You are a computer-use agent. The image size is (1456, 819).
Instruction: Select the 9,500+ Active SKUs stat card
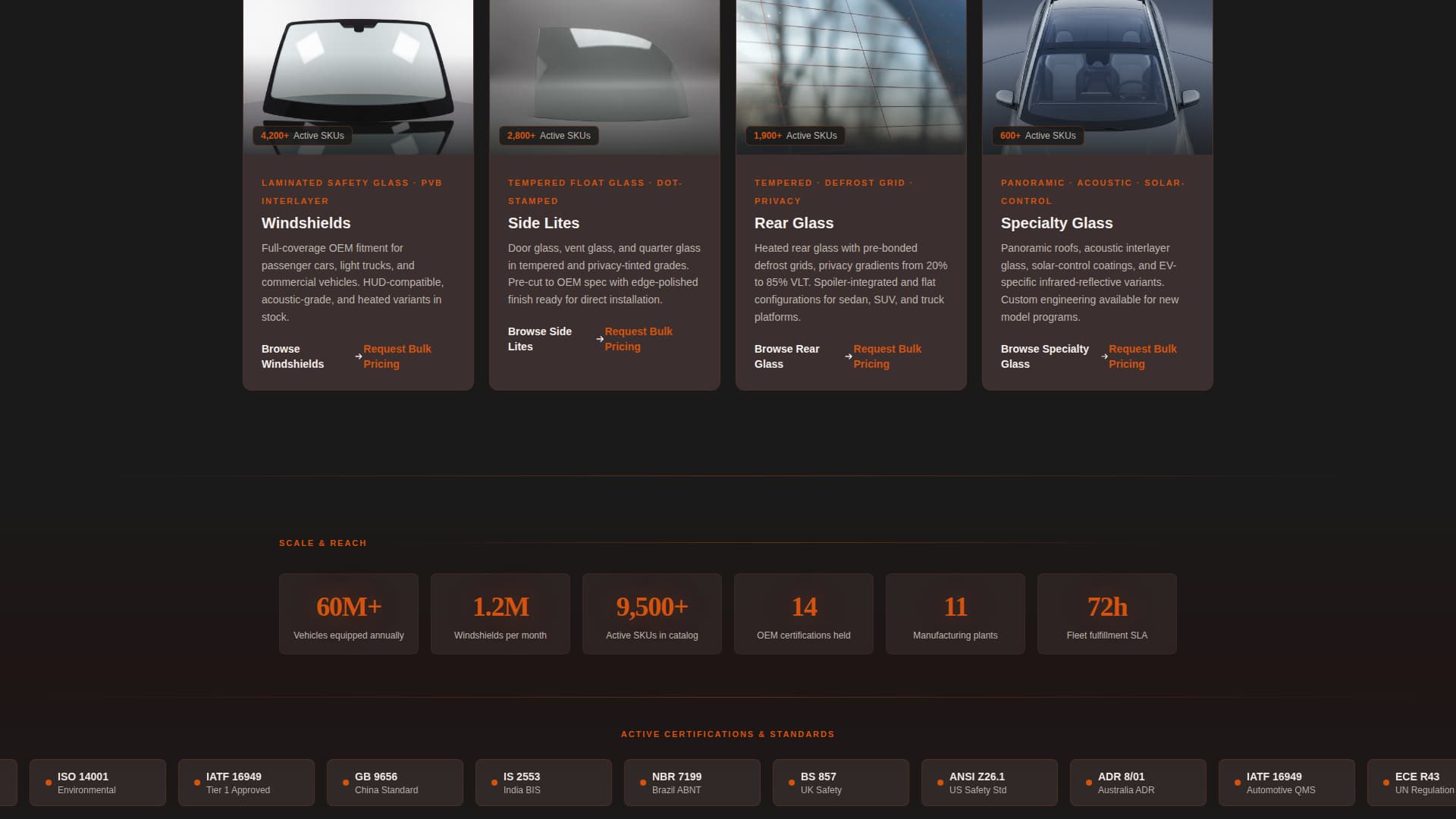click(x=651, y=613)
